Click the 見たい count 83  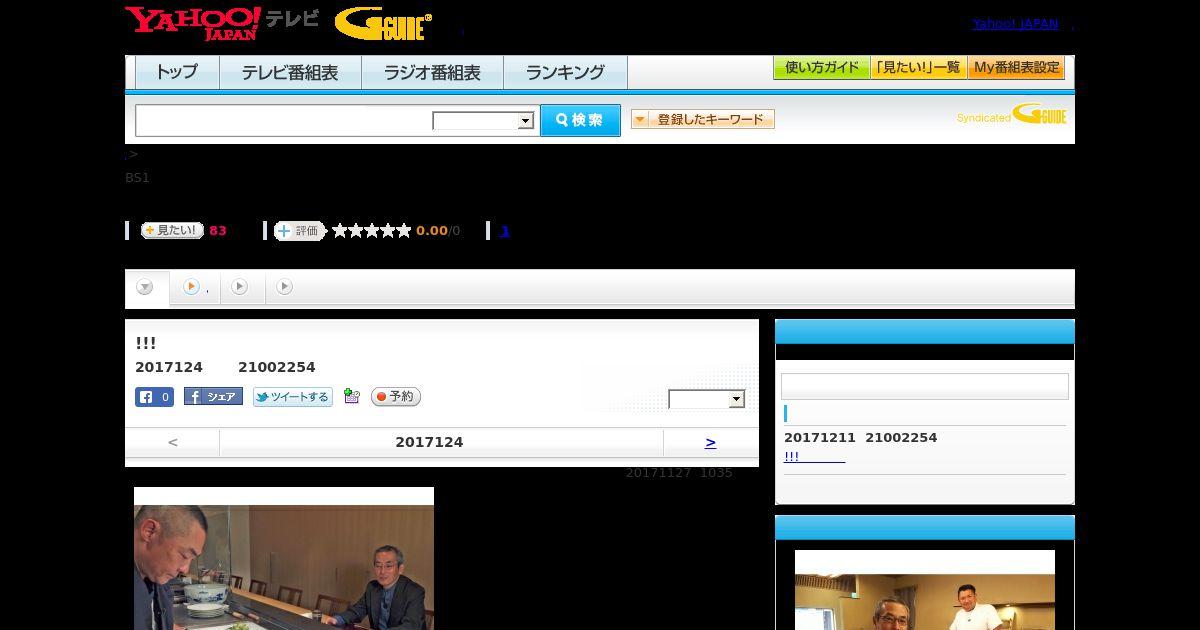[x=218, y=231]
